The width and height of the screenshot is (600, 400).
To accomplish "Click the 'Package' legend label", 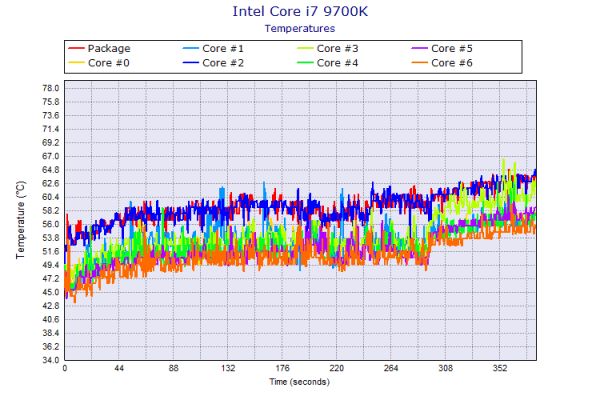I will tap(109, 49).
